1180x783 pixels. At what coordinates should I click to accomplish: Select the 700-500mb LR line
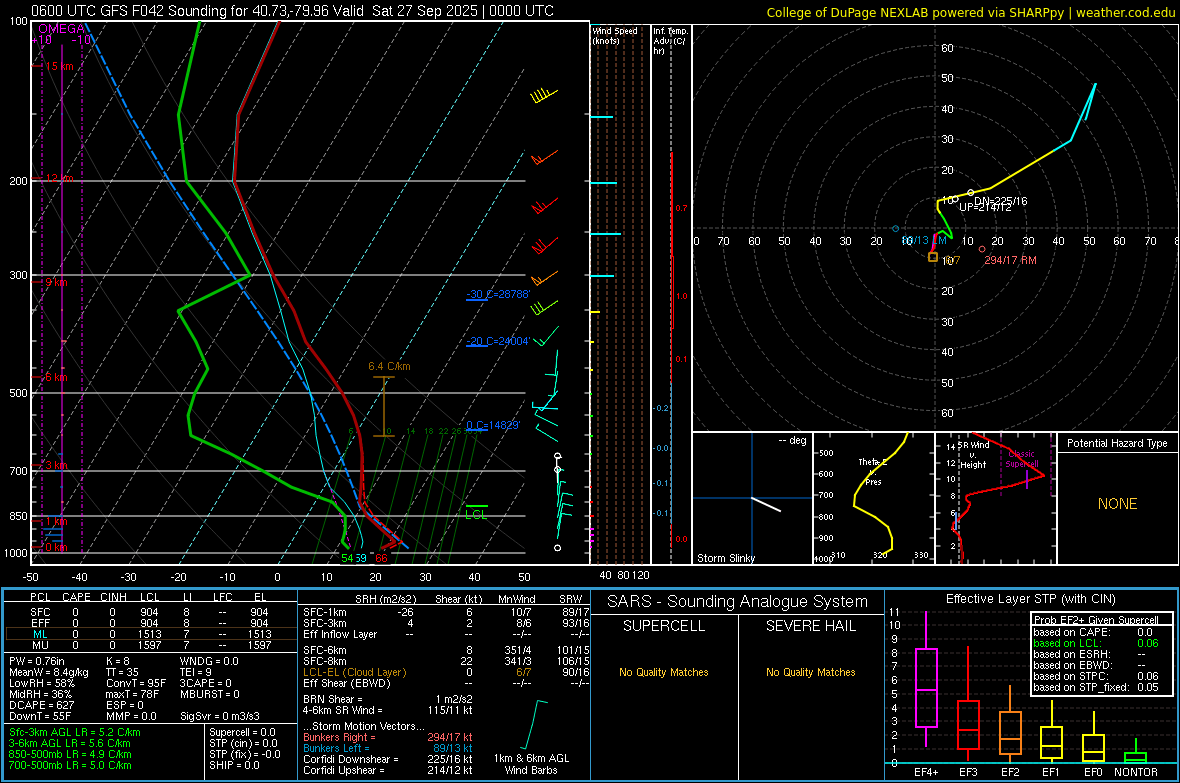click(x=70, y=765)
